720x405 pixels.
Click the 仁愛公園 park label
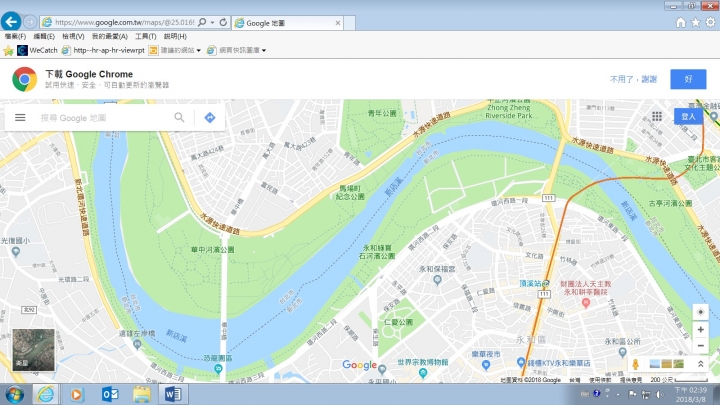pos(399,322)
